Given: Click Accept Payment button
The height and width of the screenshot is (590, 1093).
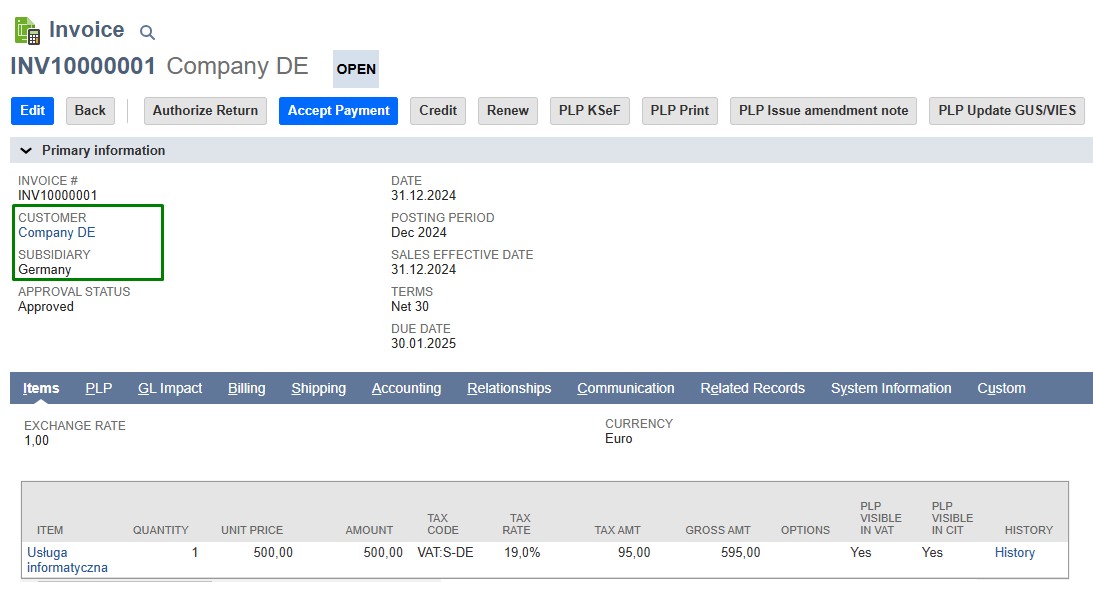Looking at the screenshot, I should tap(338, 111).
